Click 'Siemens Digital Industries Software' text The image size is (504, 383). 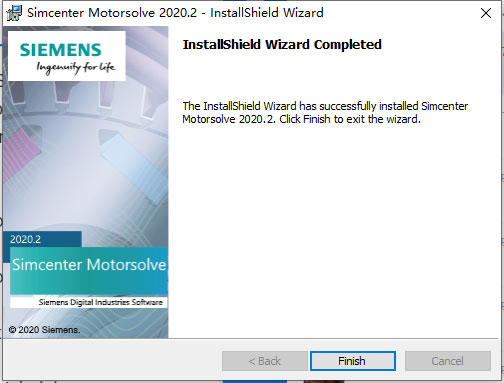(x=100, y=302)
